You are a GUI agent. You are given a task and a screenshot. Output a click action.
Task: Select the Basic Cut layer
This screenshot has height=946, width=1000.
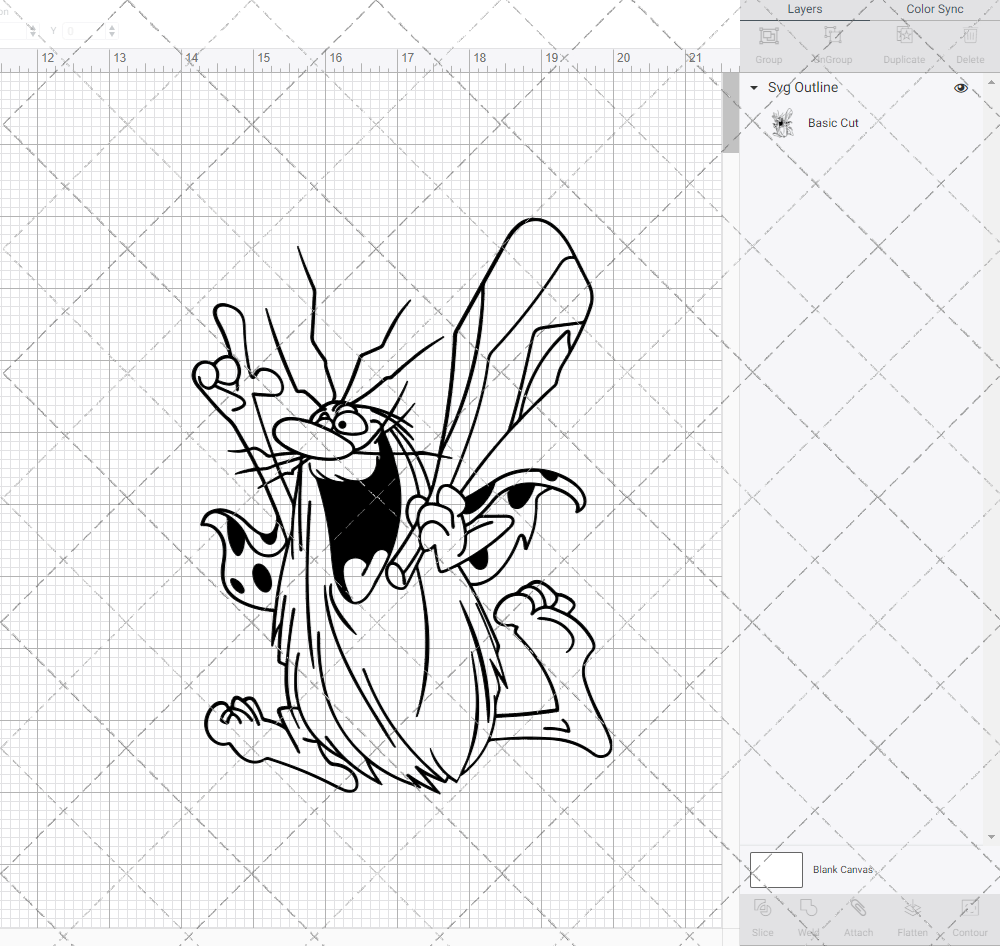[833, 122]
